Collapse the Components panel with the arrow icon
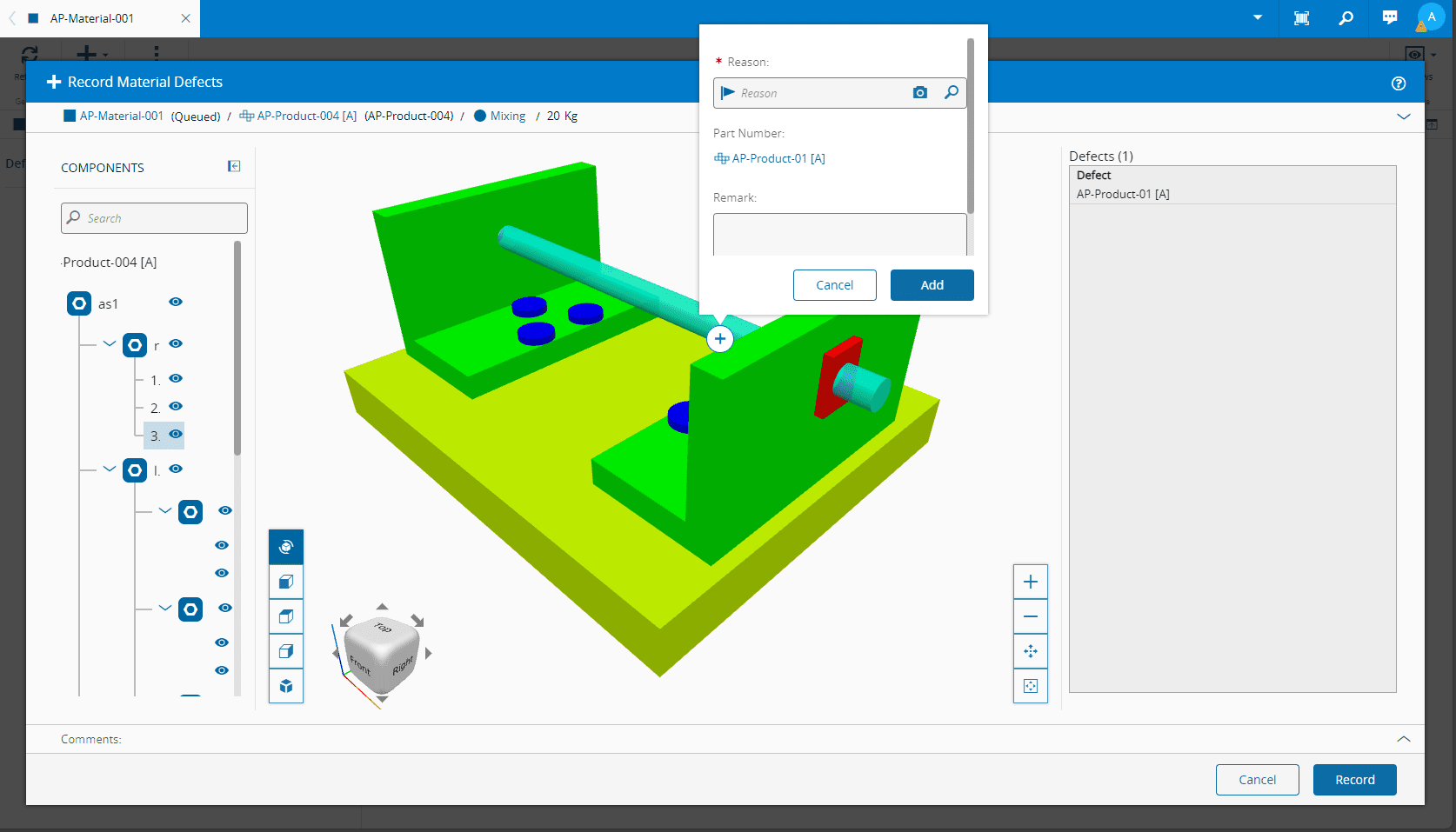The image size is (1456, 832). point(234,166)
